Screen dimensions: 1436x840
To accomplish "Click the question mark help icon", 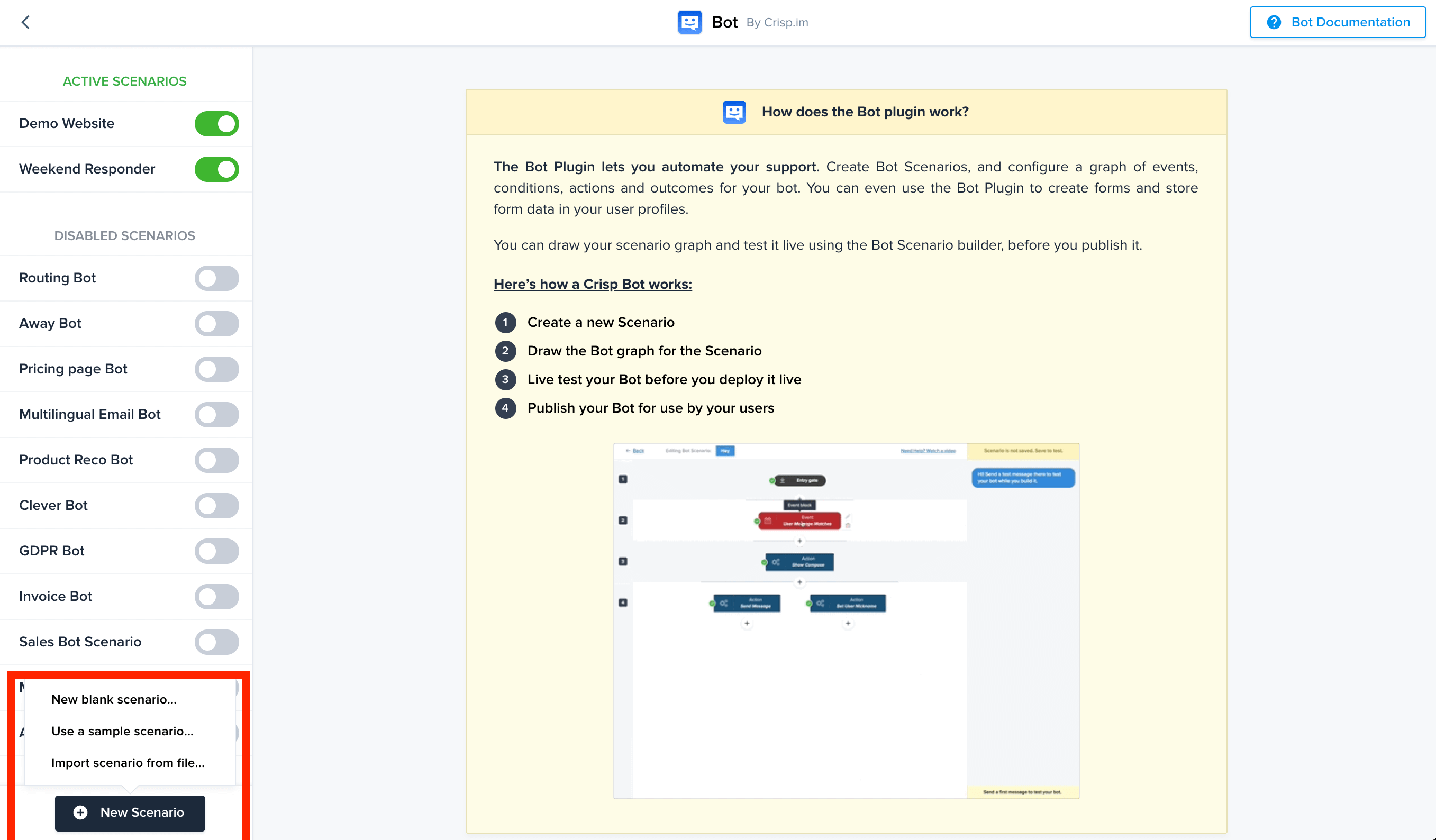I will 1274,22.
